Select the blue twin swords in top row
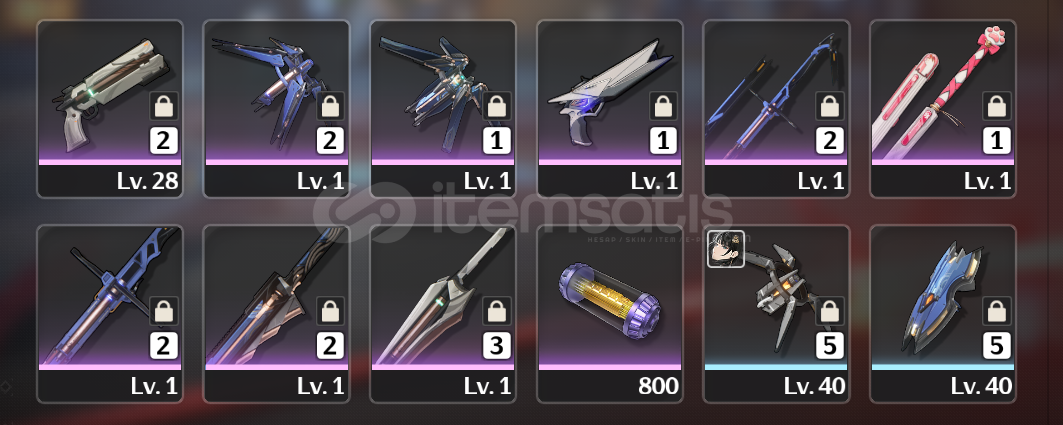The width and height of the screenshot is (1063, 425). 776,108
